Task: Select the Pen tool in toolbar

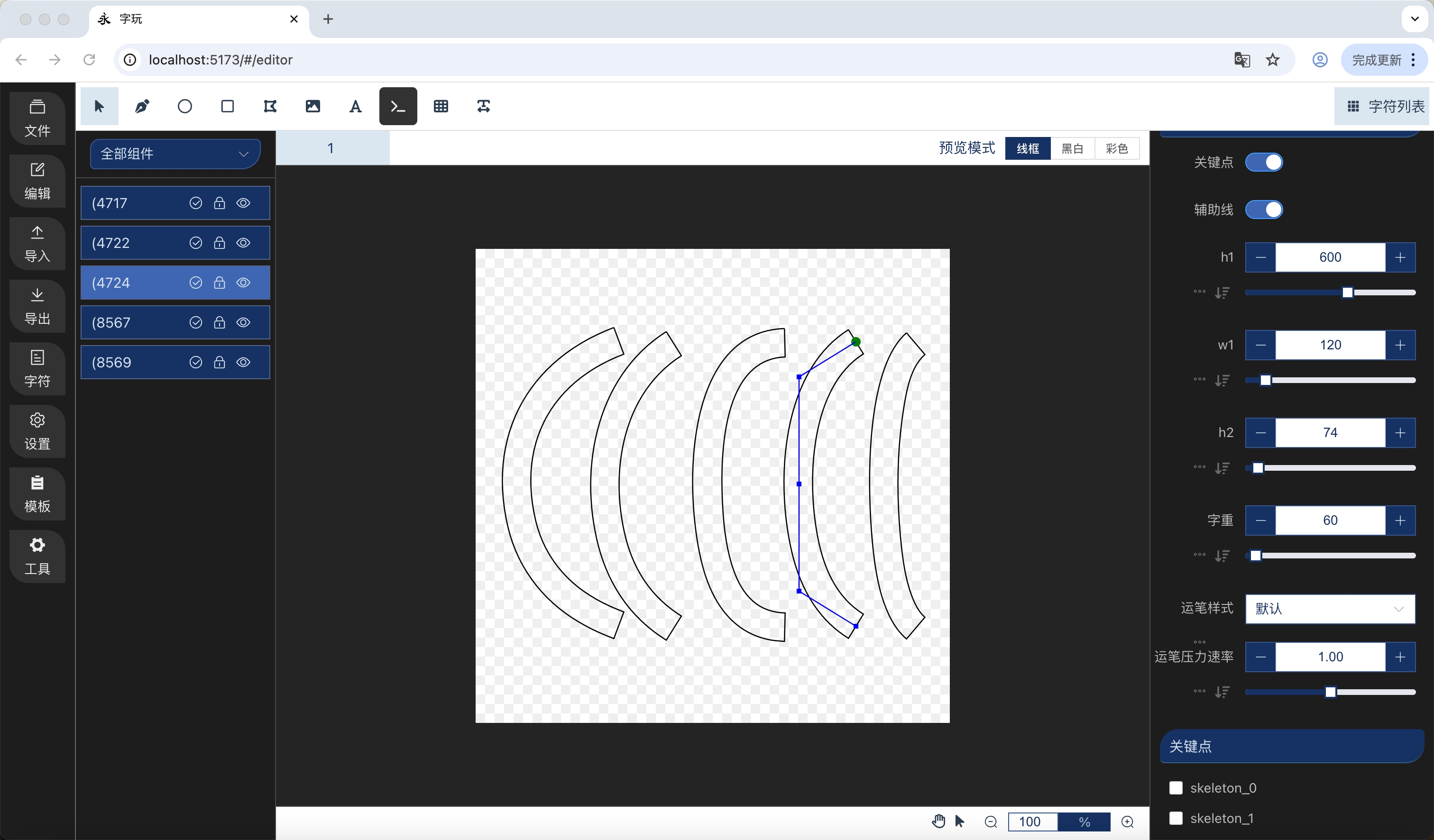Action: click(142, 106)
